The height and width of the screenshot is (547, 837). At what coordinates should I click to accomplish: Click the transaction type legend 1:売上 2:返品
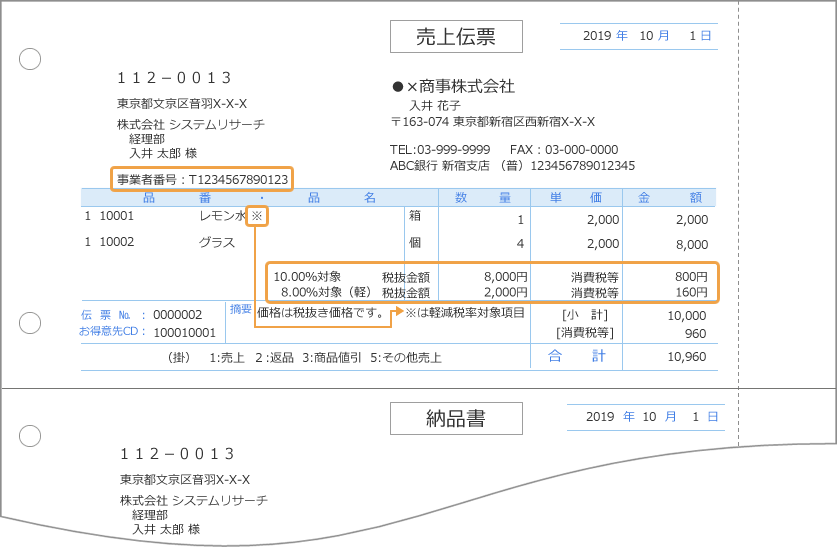(x=251, y=358)
